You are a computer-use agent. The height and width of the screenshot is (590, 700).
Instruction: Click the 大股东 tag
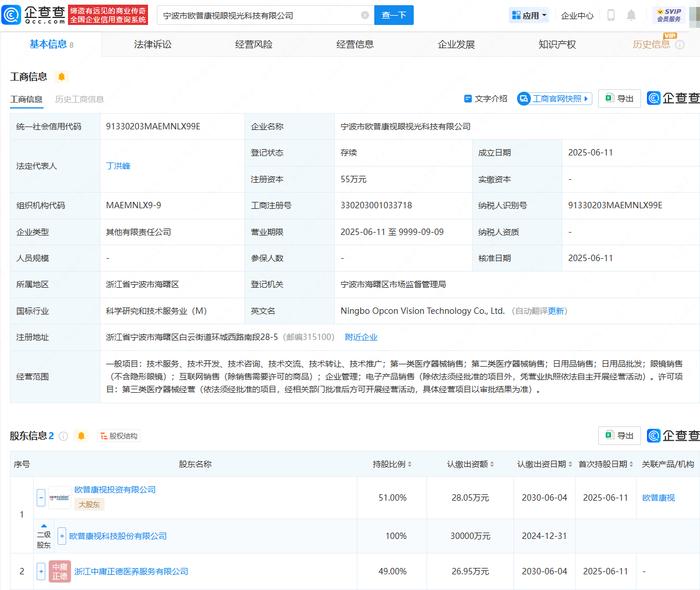point(89,505)
